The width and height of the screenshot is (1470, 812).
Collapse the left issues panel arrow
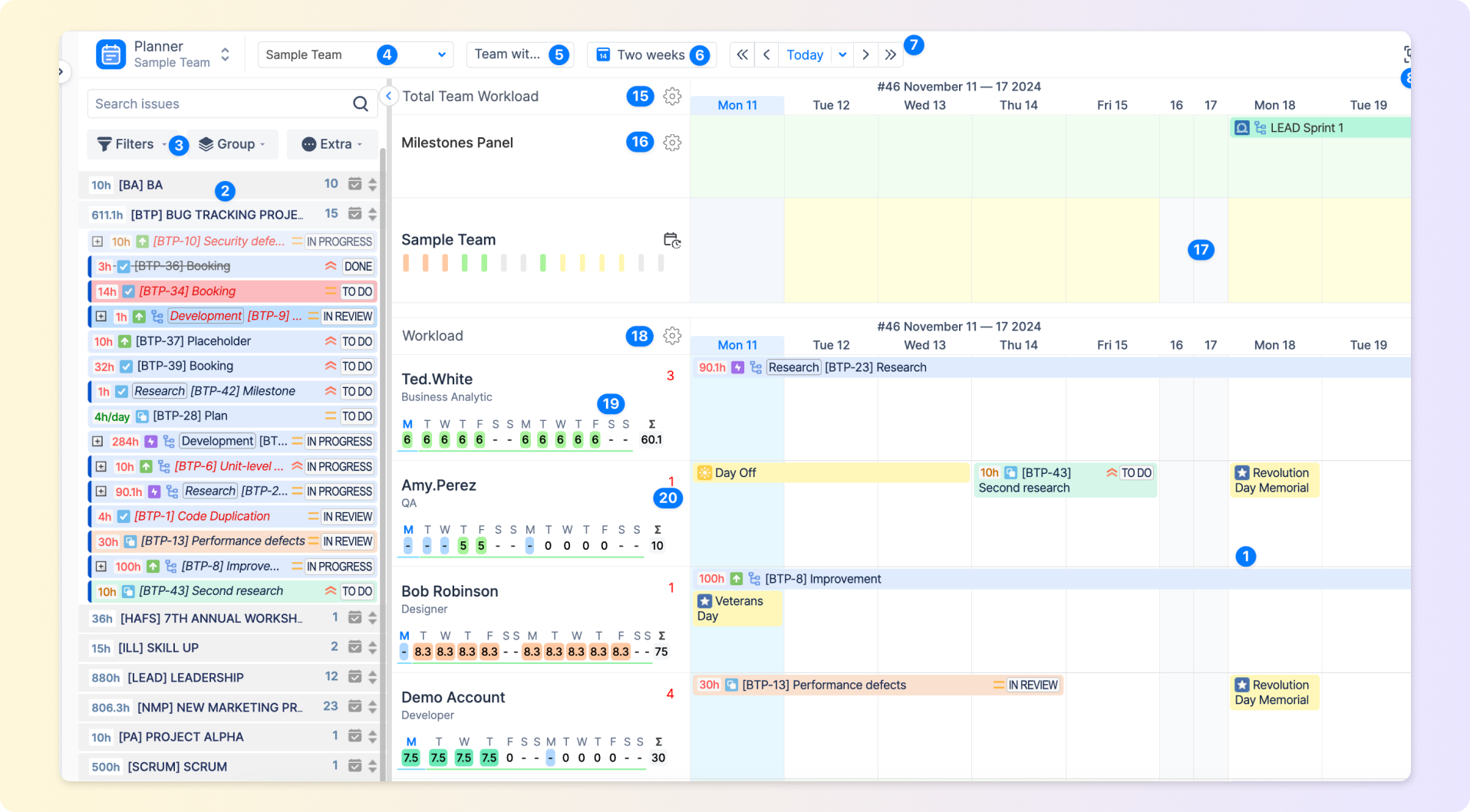coord(389,96)
